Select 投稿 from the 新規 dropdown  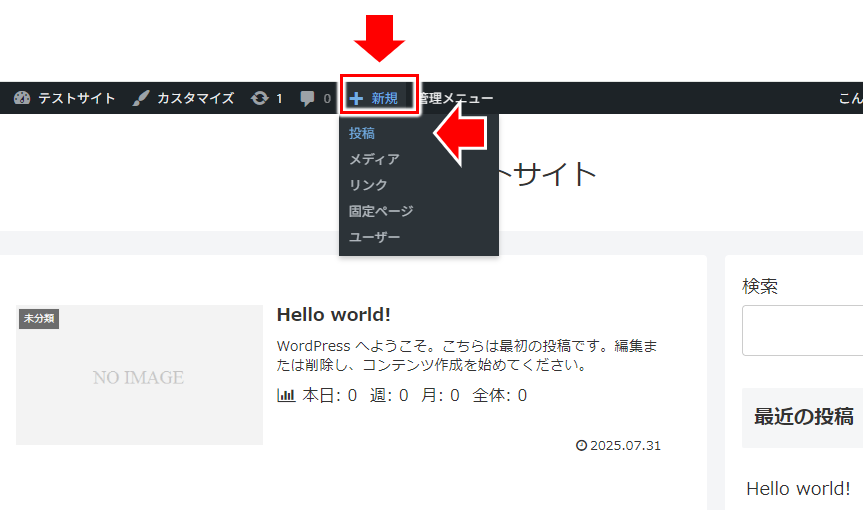coord(362,133)
